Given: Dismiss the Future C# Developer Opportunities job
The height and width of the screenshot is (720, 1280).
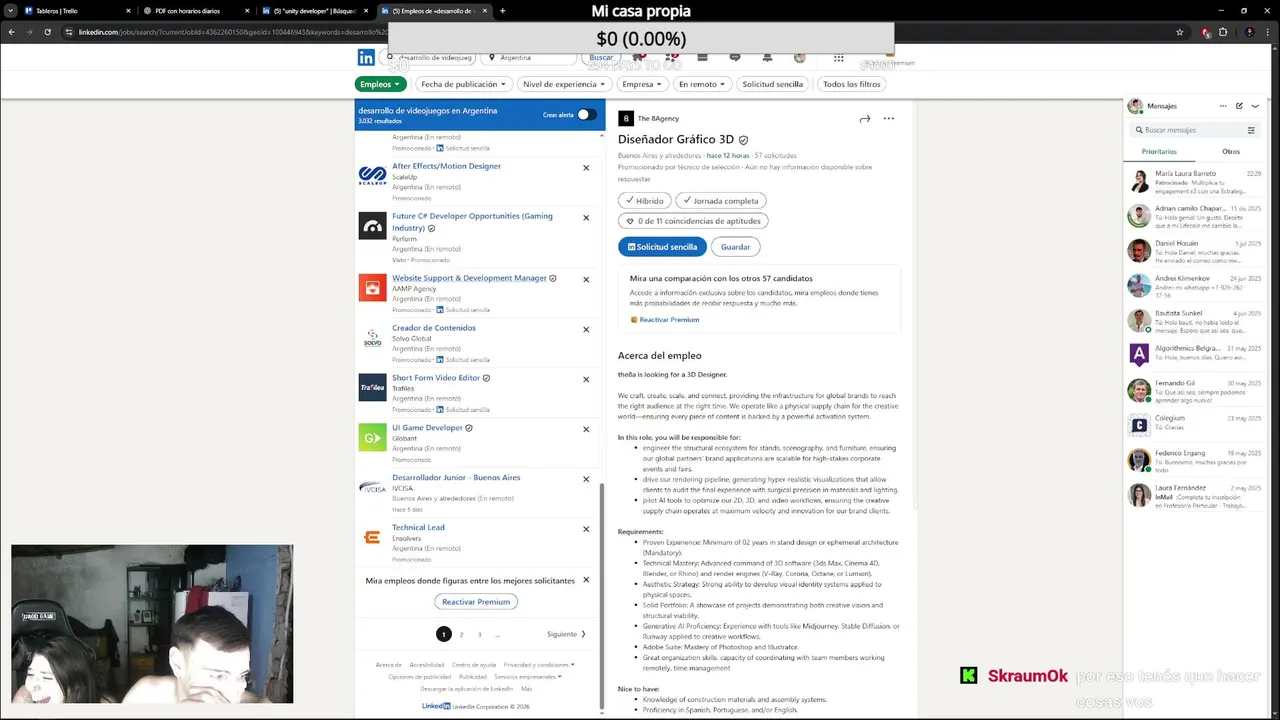Looking at the screenshot, I should (586, 218).
